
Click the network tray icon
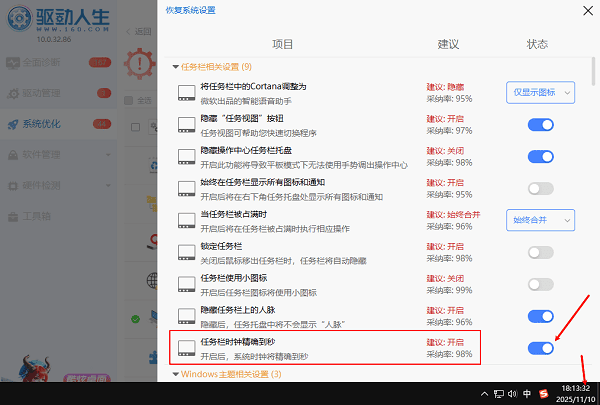(498, 394)
